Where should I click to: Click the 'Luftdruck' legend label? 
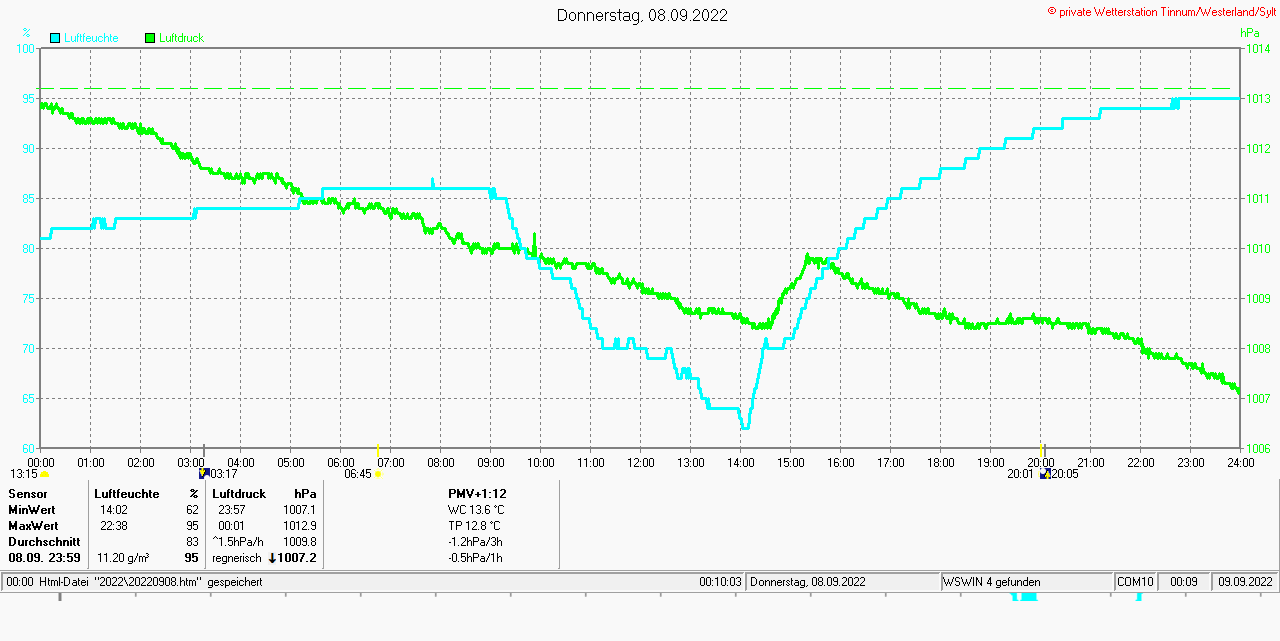tap(181, 38)
